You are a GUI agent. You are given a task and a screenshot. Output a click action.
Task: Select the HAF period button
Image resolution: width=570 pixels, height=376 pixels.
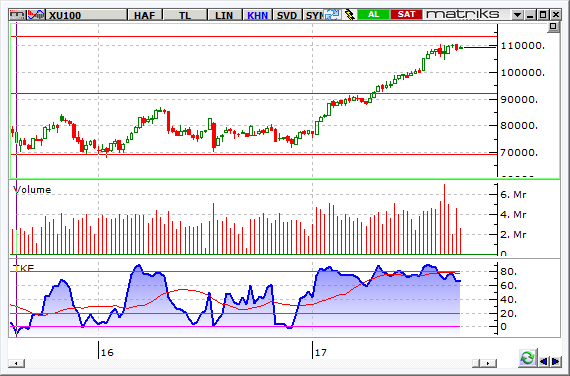145,15
